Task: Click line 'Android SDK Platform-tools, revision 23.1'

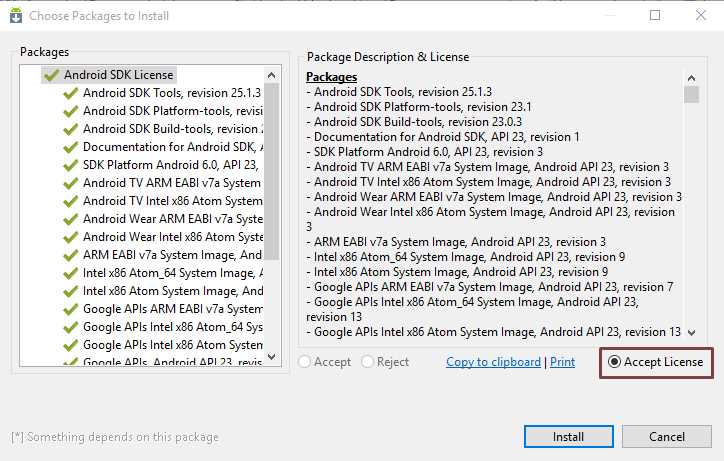Action: tap(418, 107)
